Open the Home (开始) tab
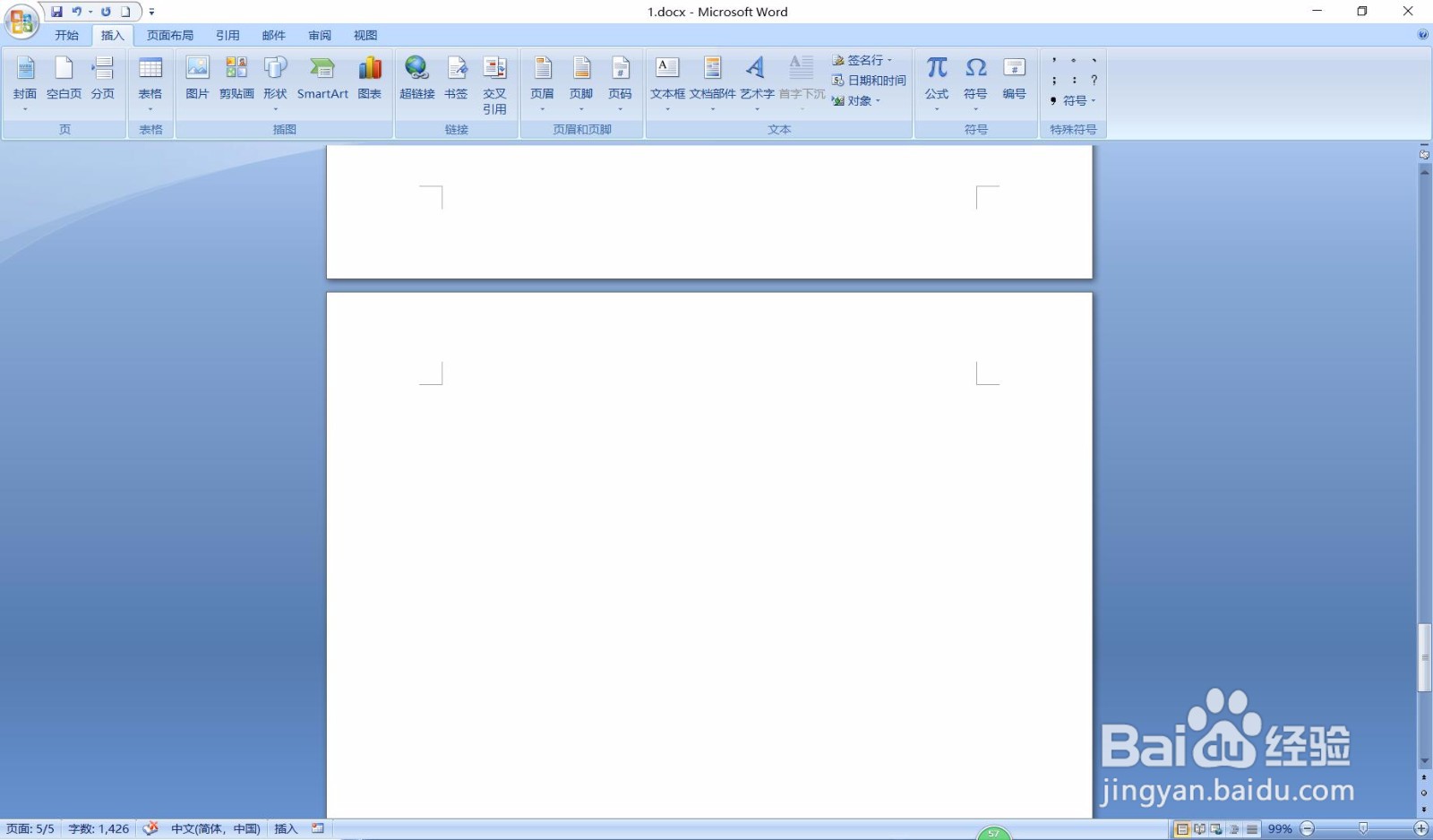This screenshot has height=840, width=1433. 66,35
